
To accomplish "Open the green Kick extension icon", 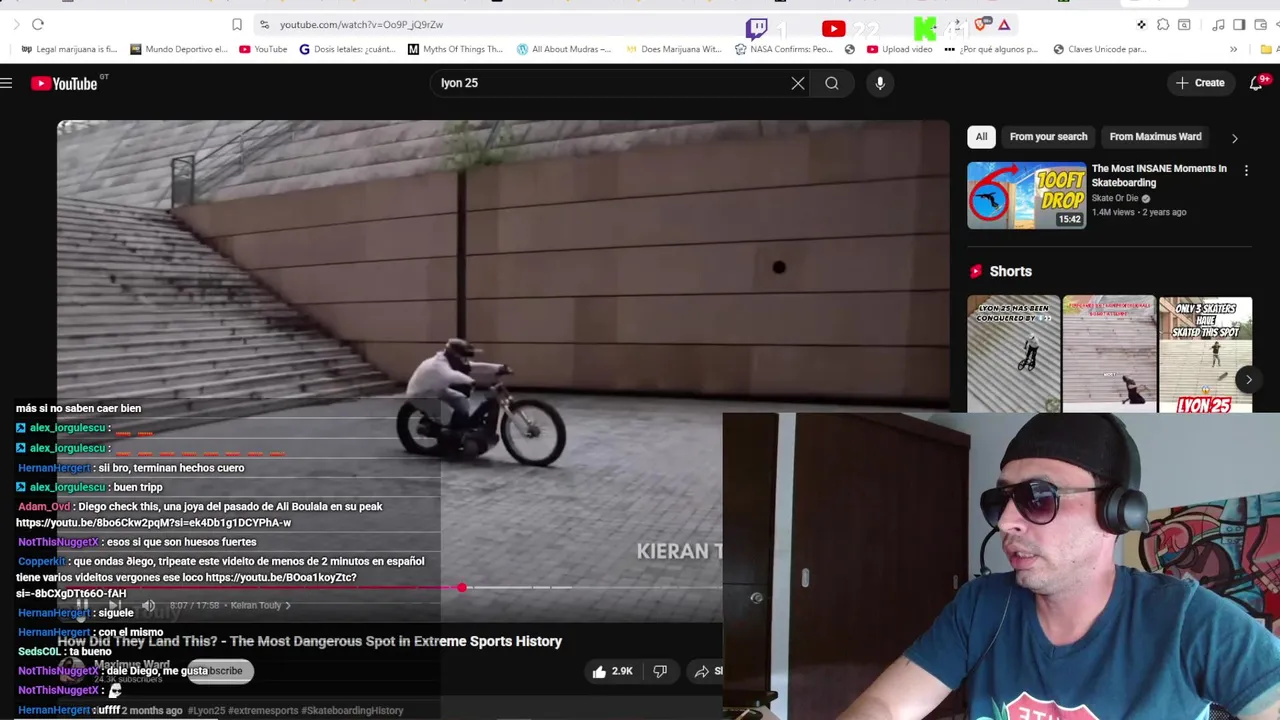I will pyautogui.click(x=926, y=29).
